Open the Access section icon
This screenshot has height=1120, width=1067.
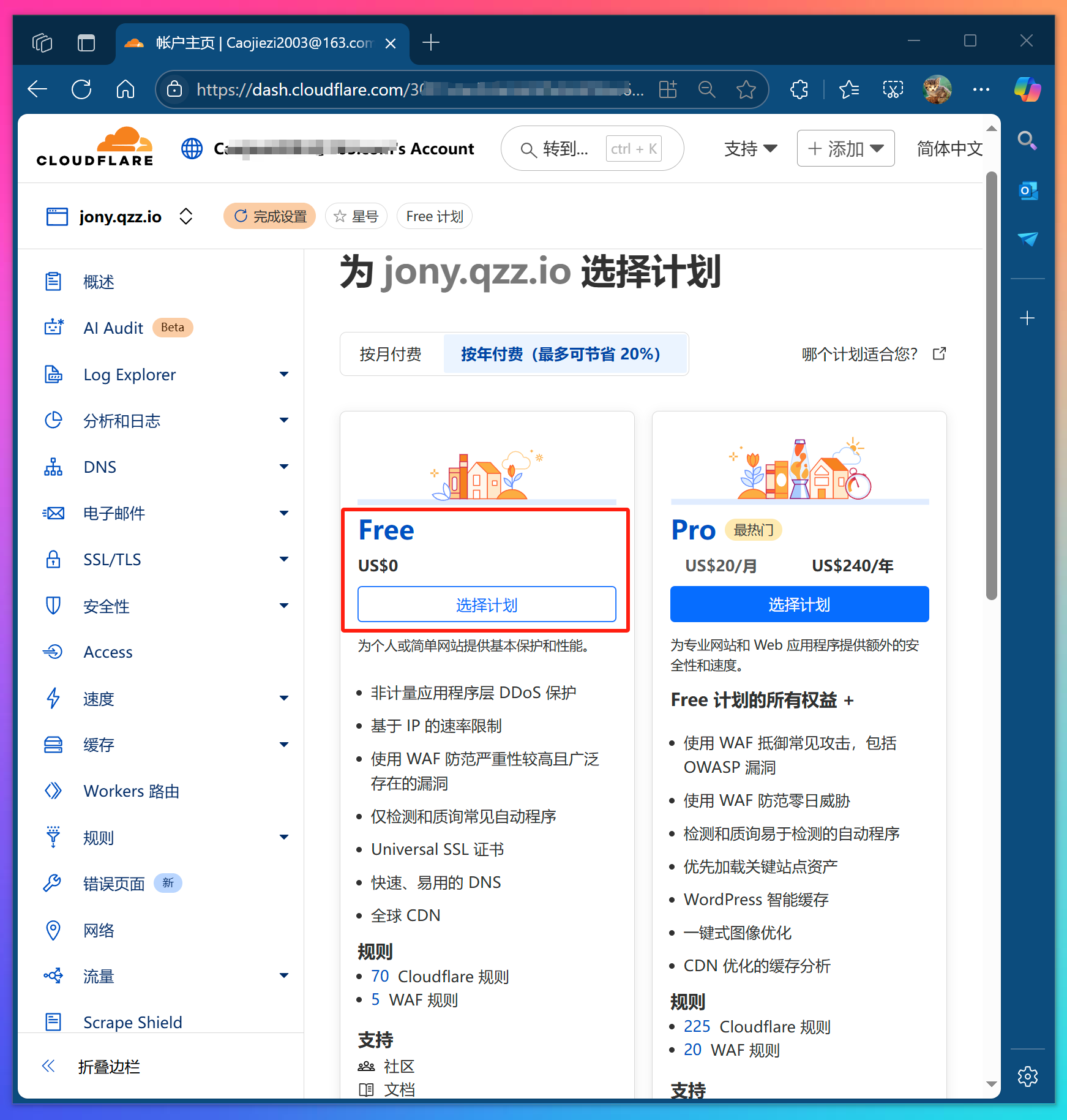point(54,652)
